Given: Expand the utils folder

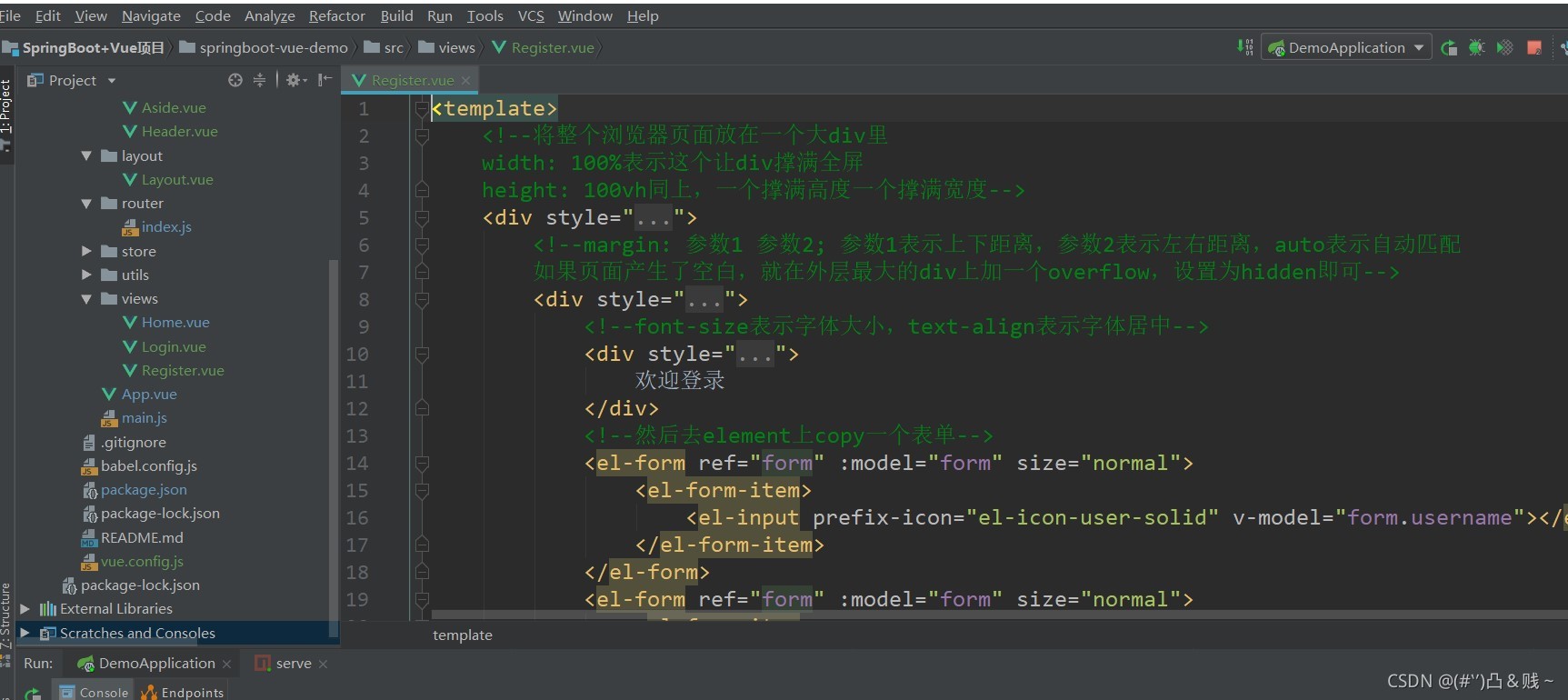Looking at the screenshot, I should [x=86, y=275].
